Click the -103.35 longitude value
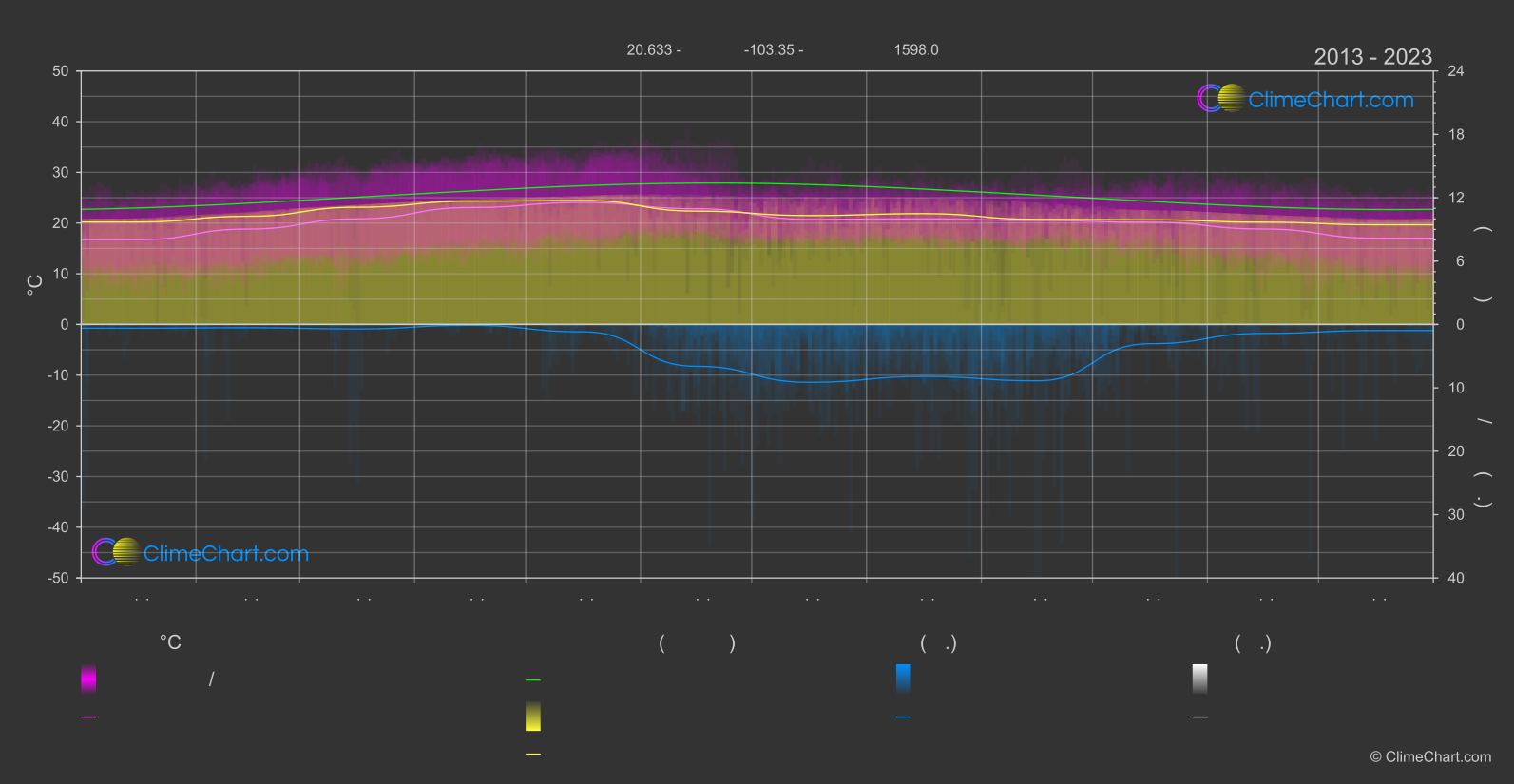Screen dimensions: 1514x784 point(769,49)
